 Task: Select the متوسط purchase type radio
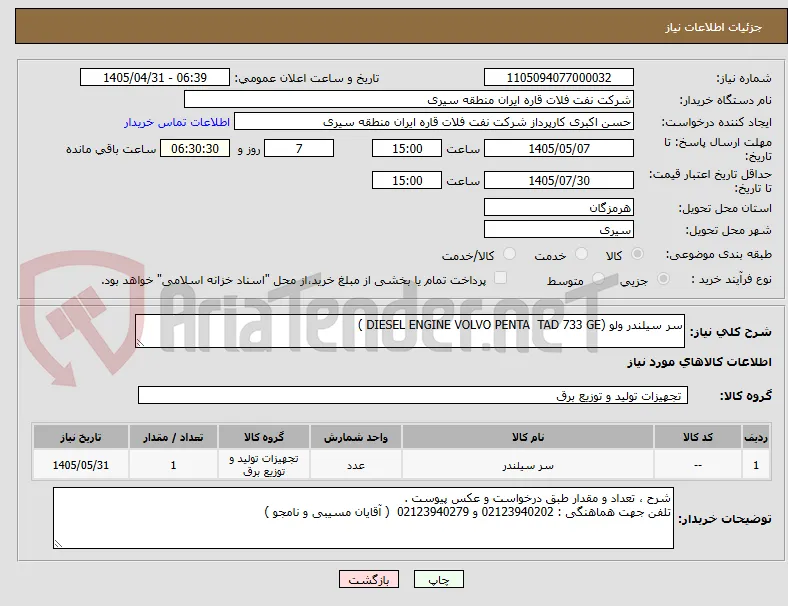598,278
